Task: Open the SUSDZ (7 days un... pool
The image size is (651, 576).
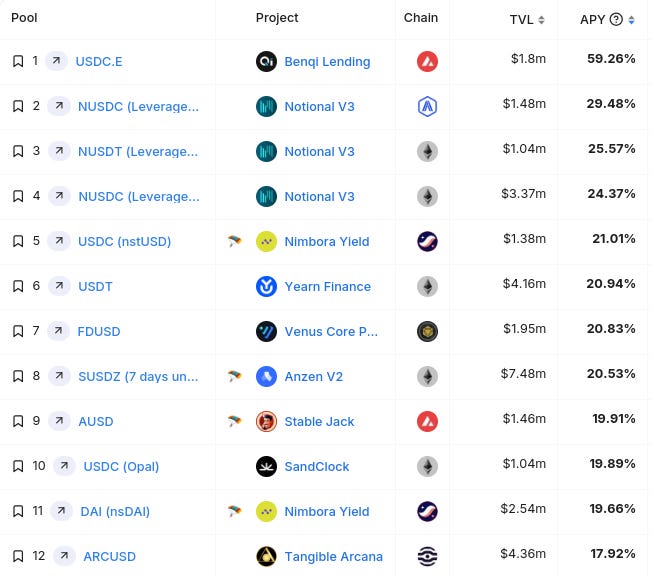Action: 138,377
